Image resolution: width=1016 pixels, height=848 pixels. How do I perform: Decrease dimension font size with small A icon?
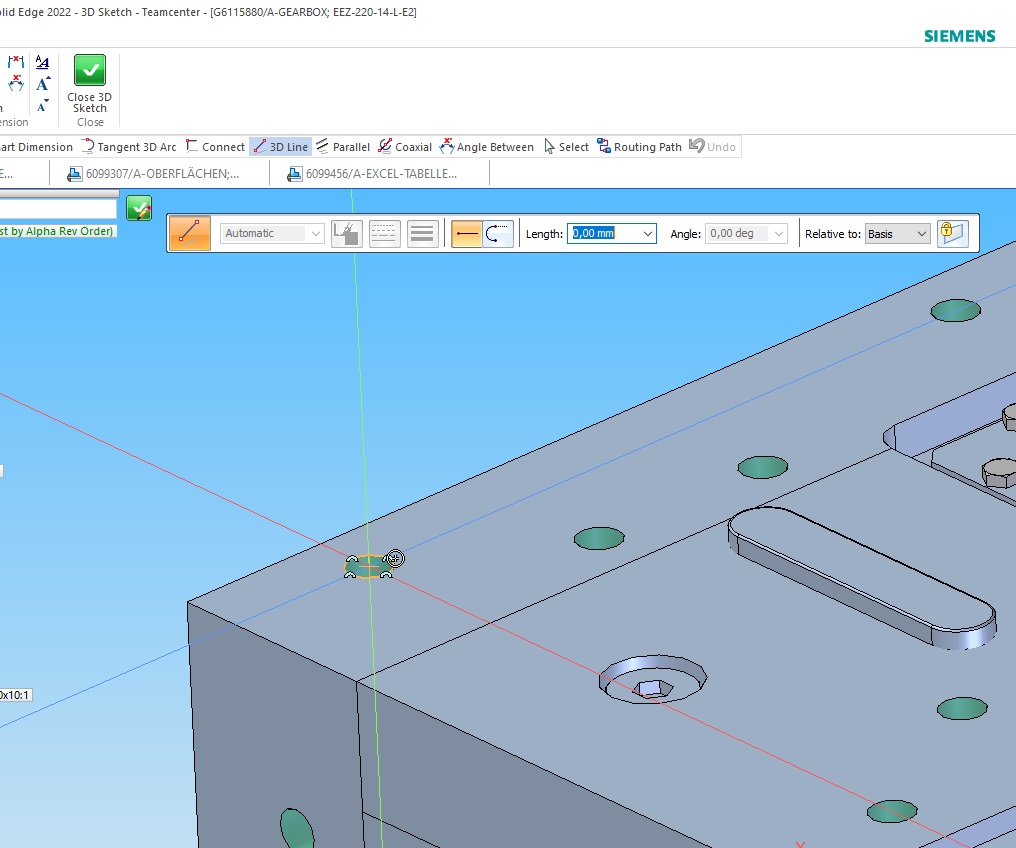(x=43, y=105)
